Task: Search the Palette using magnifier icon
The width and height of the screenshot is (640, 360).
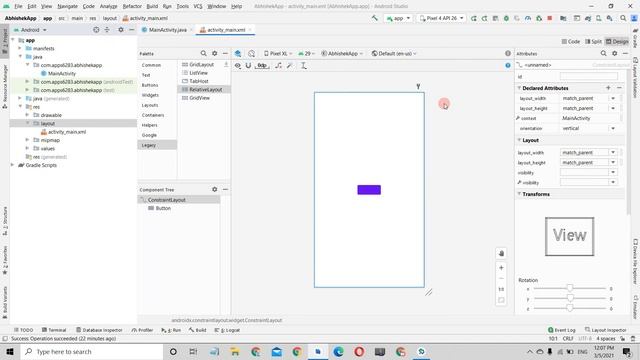Action: [203, 53]
